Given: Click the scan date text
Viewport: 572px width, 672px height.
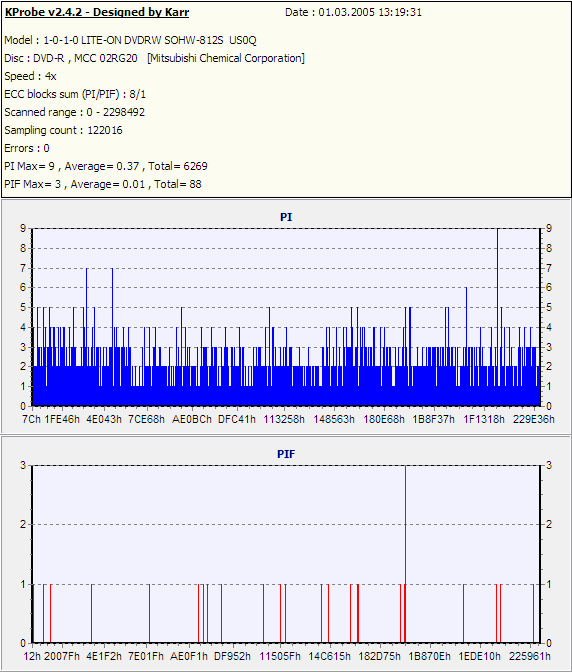Looking at the screenshot, I should pyautogui.click(x=353, y=12).
